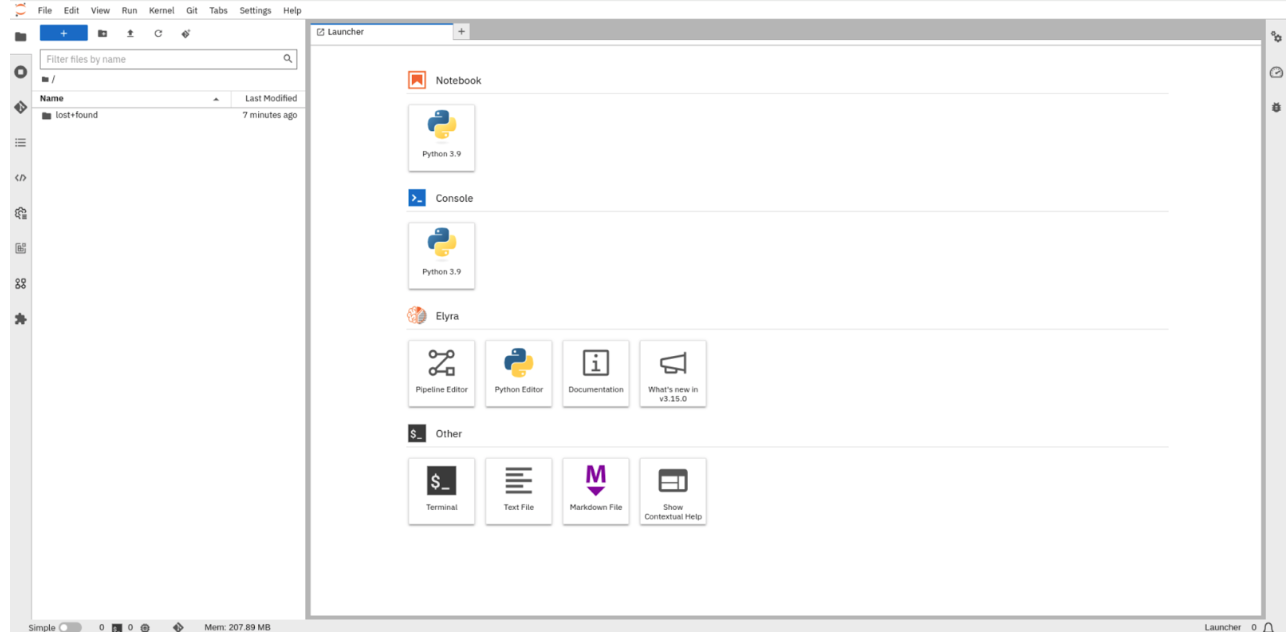The image size is (1288, 633).
Task: Open Running Terminals and Kernels sidebar panel
Action: coord(20,72)
